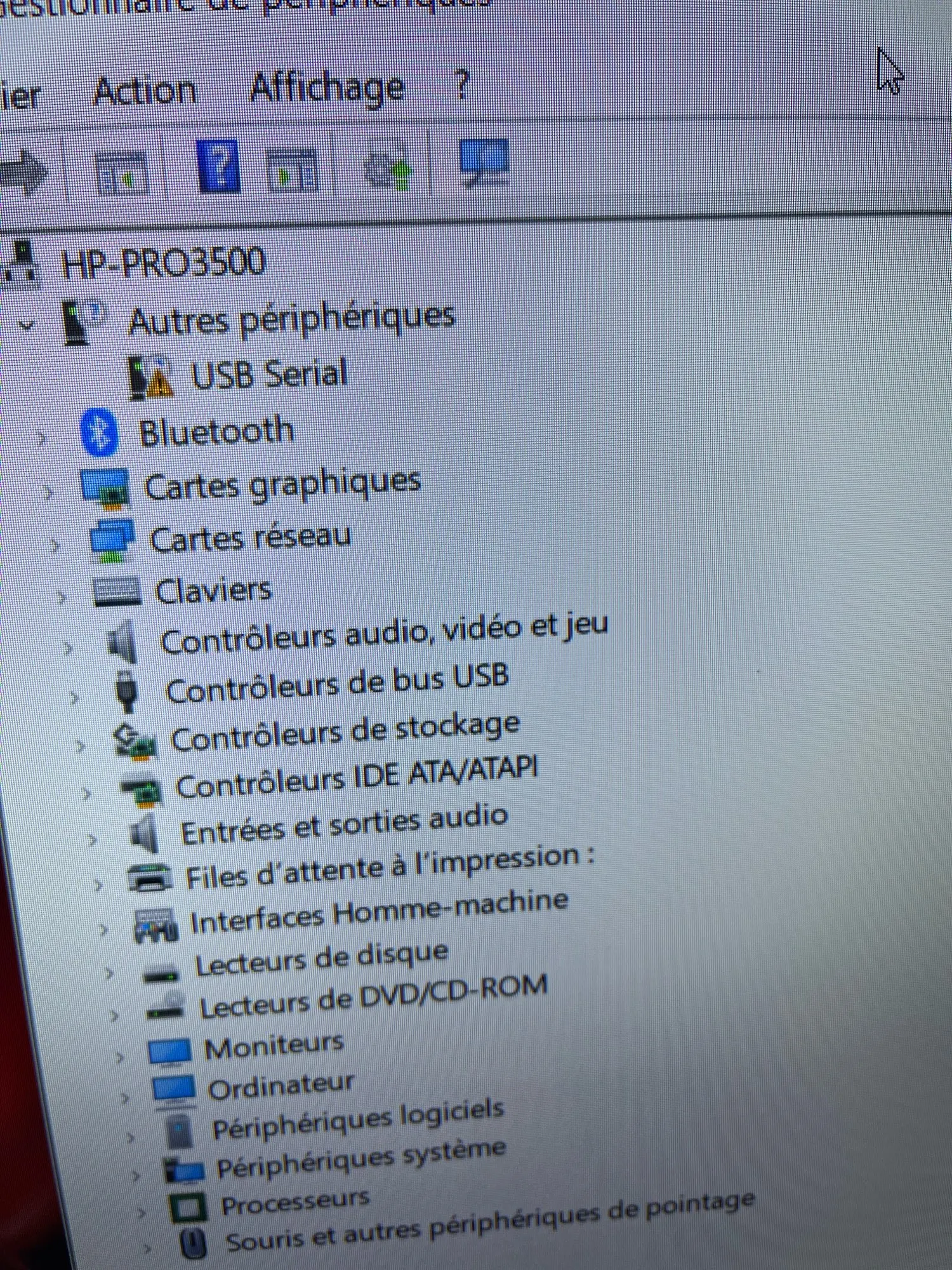Open the Affichage menu
952x1270 pixels.
click(x=327, y=88)
